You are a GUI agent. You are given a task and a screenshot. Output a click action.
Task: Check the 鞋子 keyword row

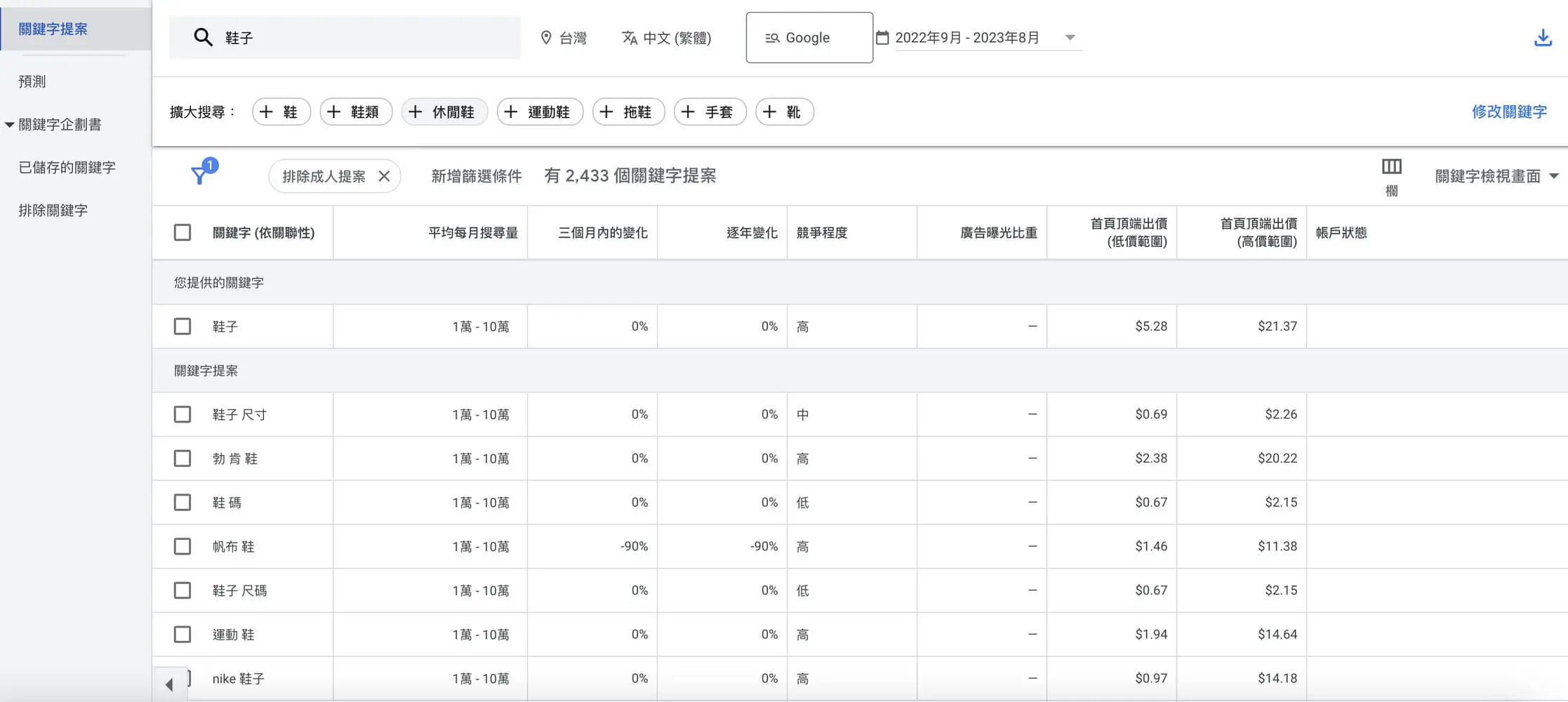click(182, 326)
